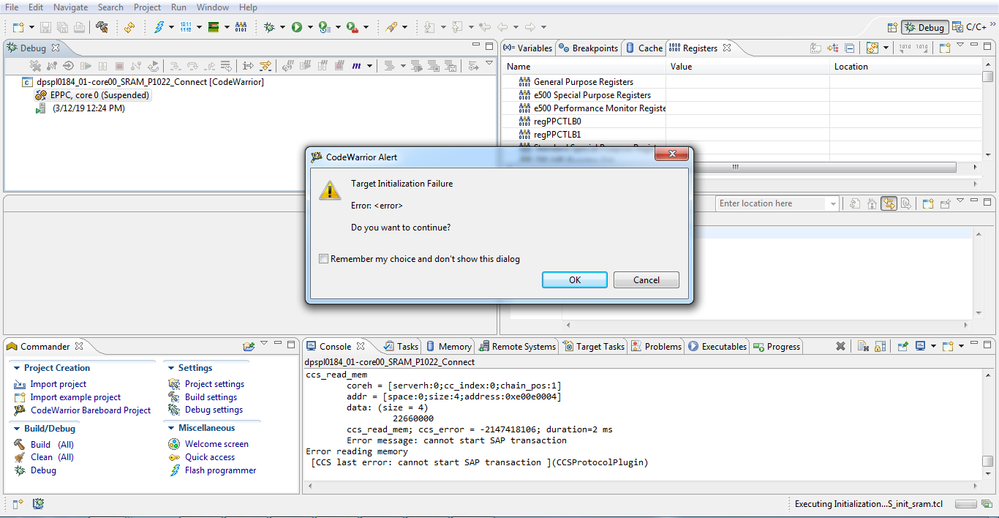Image resolution: width=999 pixels, height=518 pixels.
Task: Open the Navigate menu
Action: coord(70,7)
